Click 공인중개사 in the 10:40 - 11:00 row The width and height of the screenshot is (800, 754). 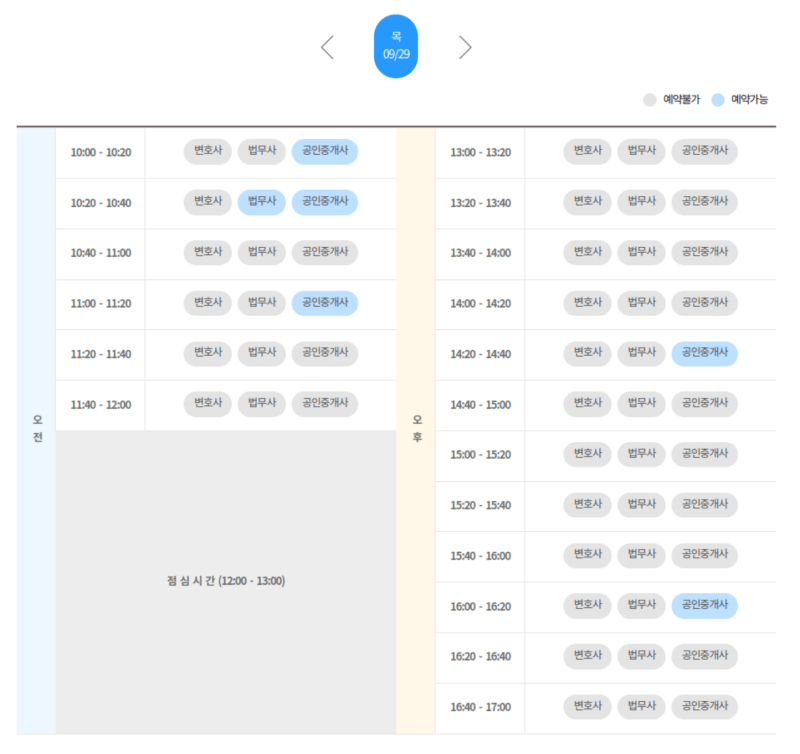pyautogui.click(x=325, y=253)
